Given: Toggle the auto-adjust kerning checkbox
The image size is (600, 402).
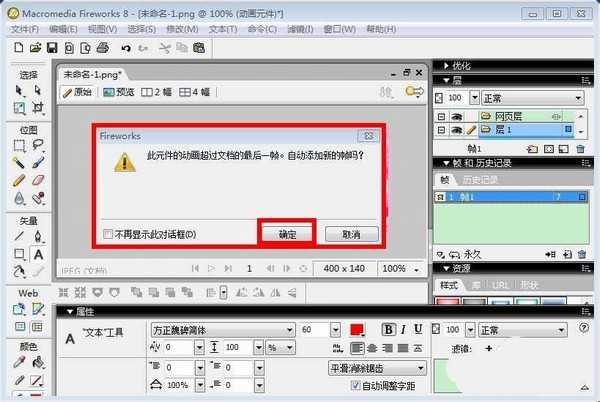Looking at the screenshot, I should 355,385.
